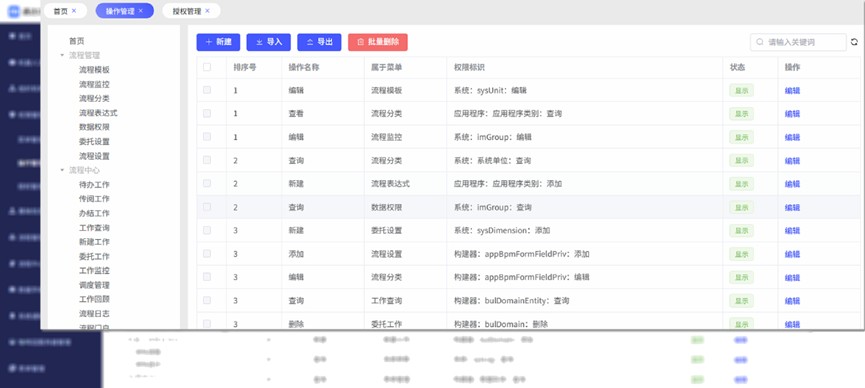Viewport: 865px width, 388px height.
Task: Open 委托工作 in the left tree
Action: (94, 256)
